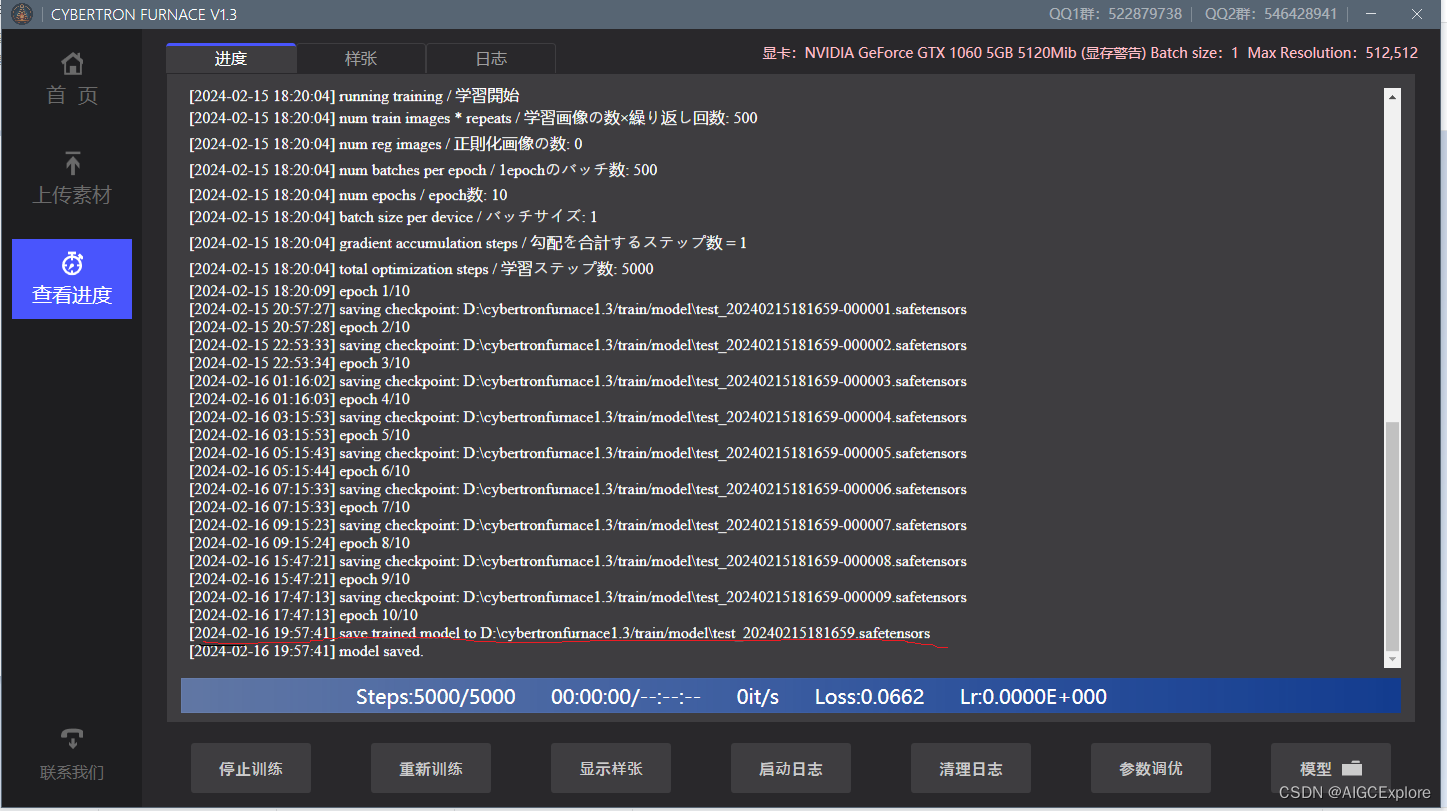Click the Cybertron Furnace app logo
The image size is (1447, 811).
pyautogui.click(x=20, y=14)
